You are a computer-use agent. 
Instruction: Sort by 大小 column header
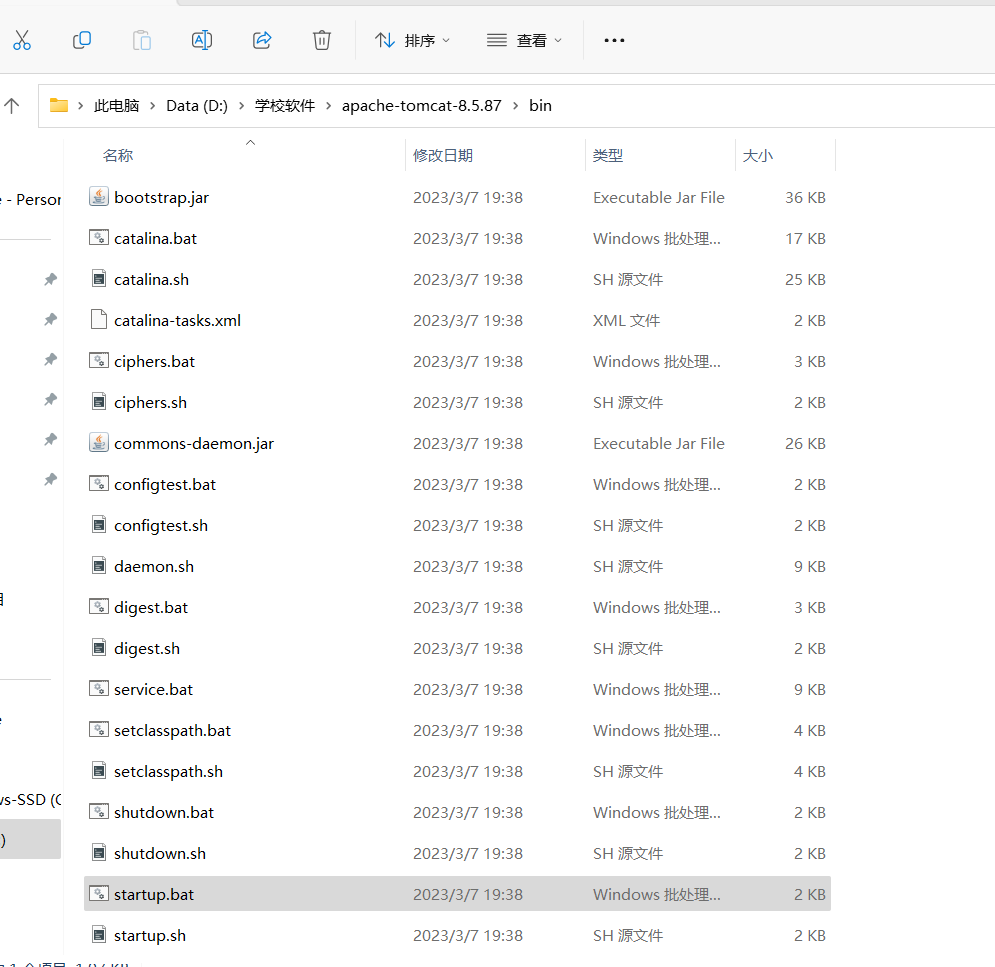(758, 155)
